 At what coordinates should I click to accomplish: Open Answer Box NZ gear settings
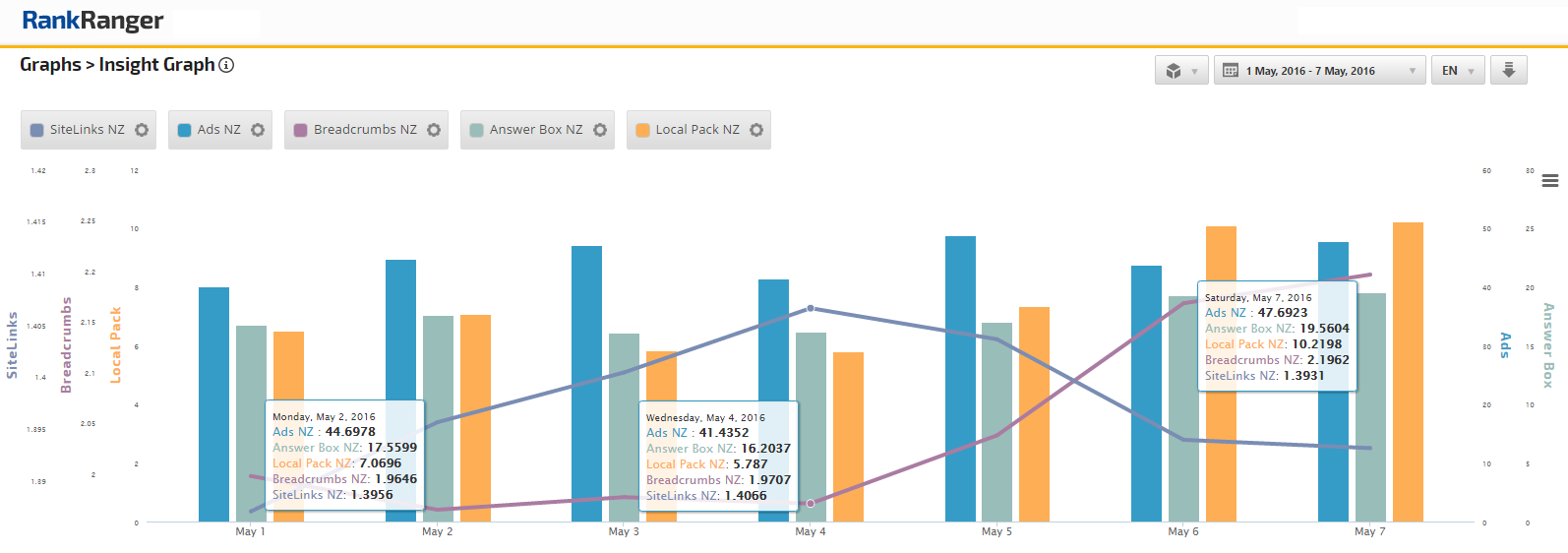tap(600, 130)
